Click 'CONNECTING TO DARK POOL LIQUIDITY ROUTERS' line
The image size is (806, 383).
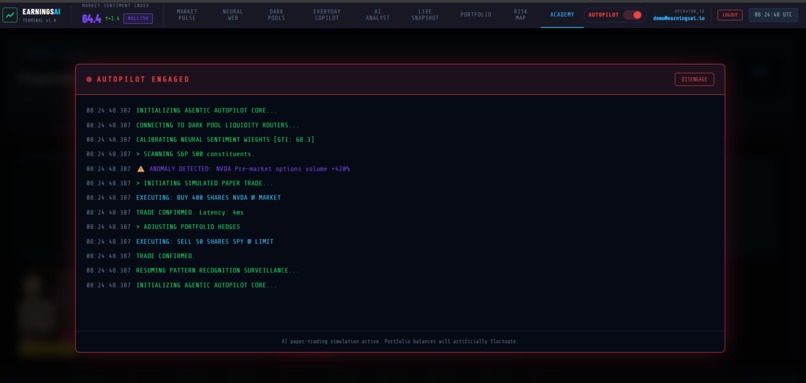[x=217, y=125]
